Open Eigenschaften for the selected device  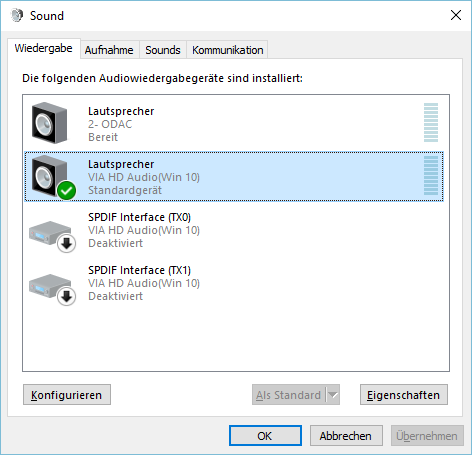pyautogui.click(x=404, y=395)
